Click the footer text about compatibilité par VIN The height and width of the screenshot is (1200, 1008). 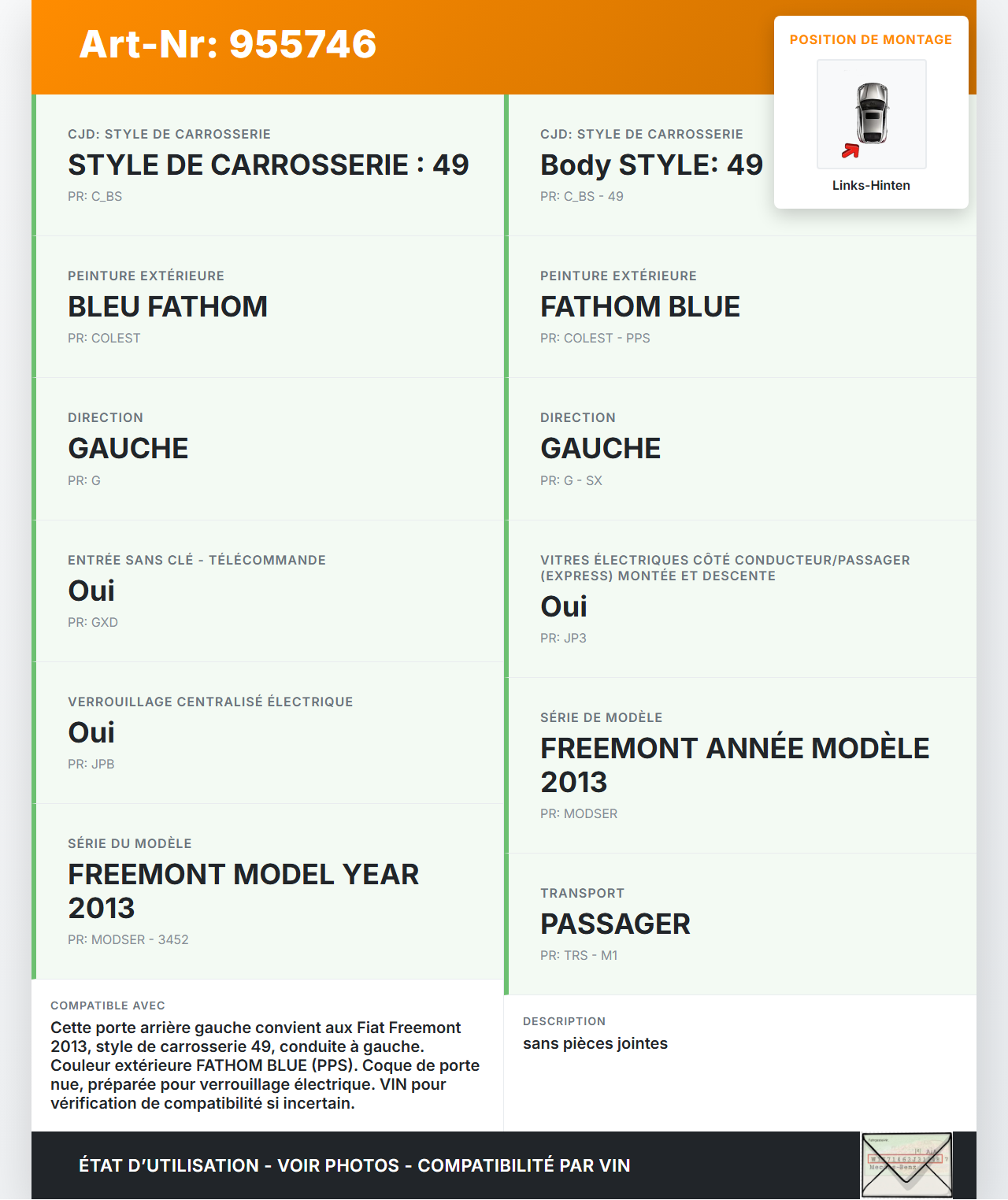click(354, 1165)
